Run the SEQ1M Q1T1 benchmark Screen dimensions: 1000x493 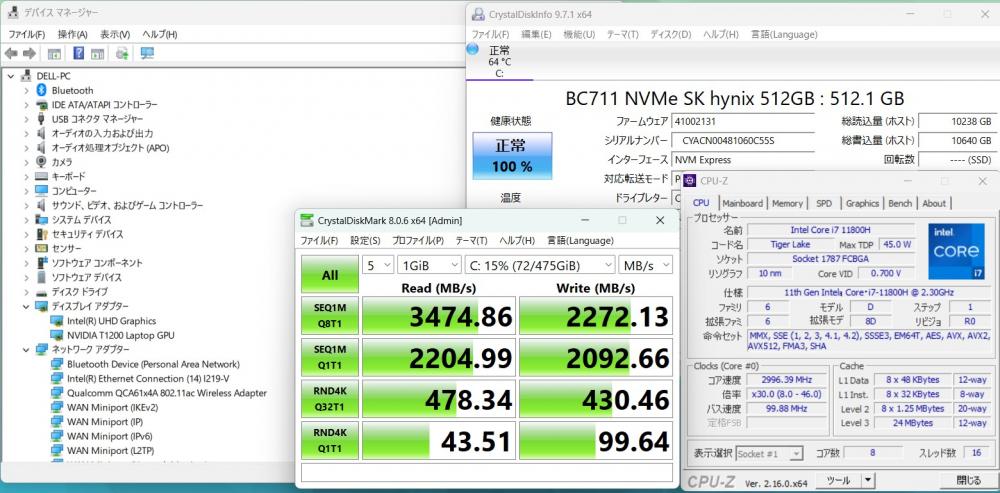pos(330,357)
